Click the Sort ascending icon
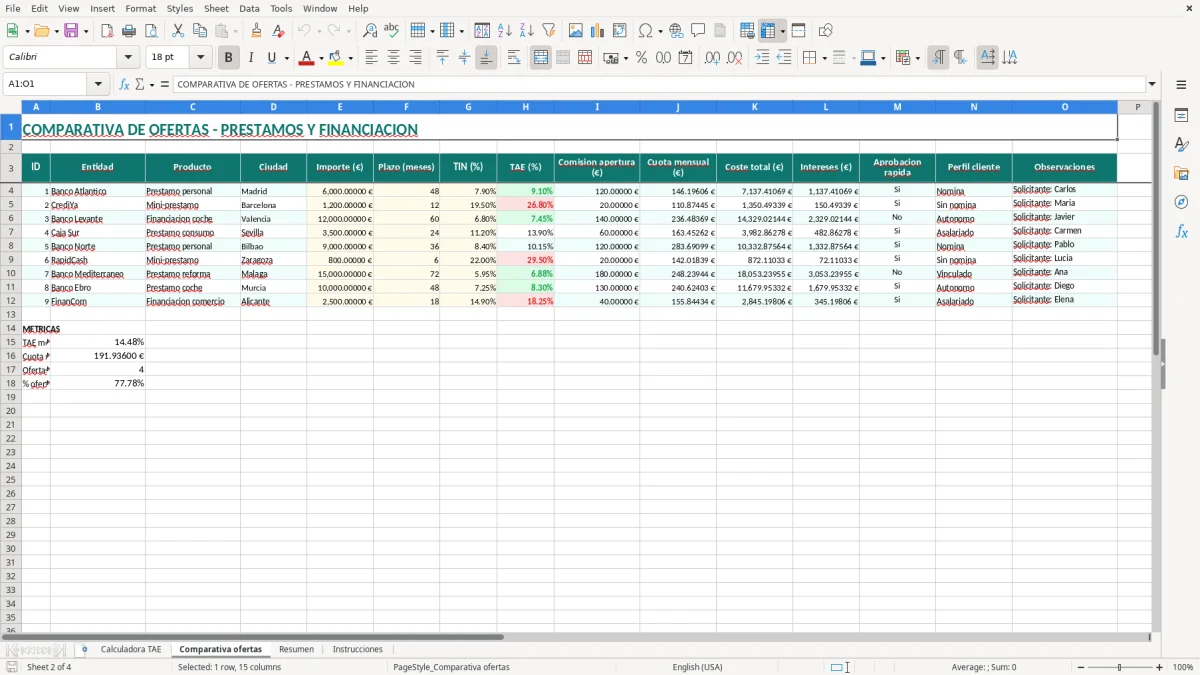The height and width of the screenshot is (675, 1200). tap(505, 31)
